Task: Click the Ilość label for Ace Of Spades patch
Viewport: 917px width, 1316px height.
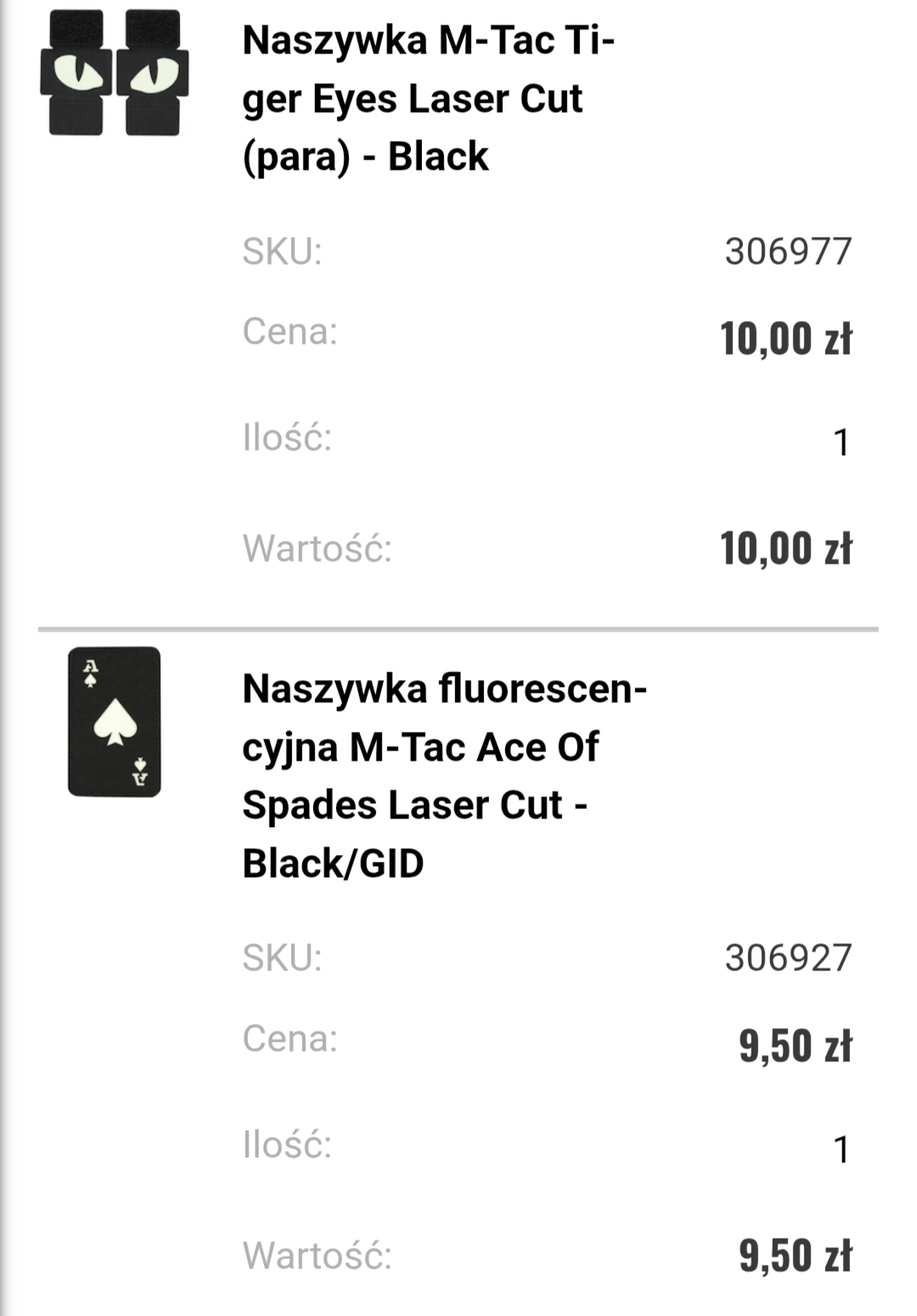Action: pyautogui.click(x=287, y=1145)
